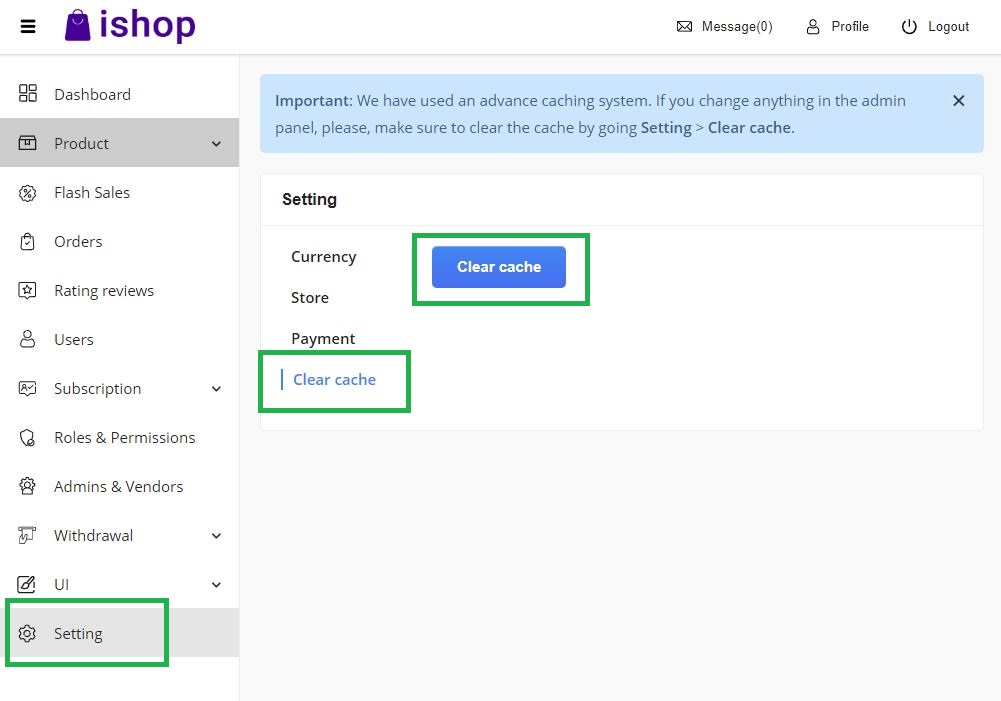
Task: Select the Currency settings tab
Action: [323, 256]
